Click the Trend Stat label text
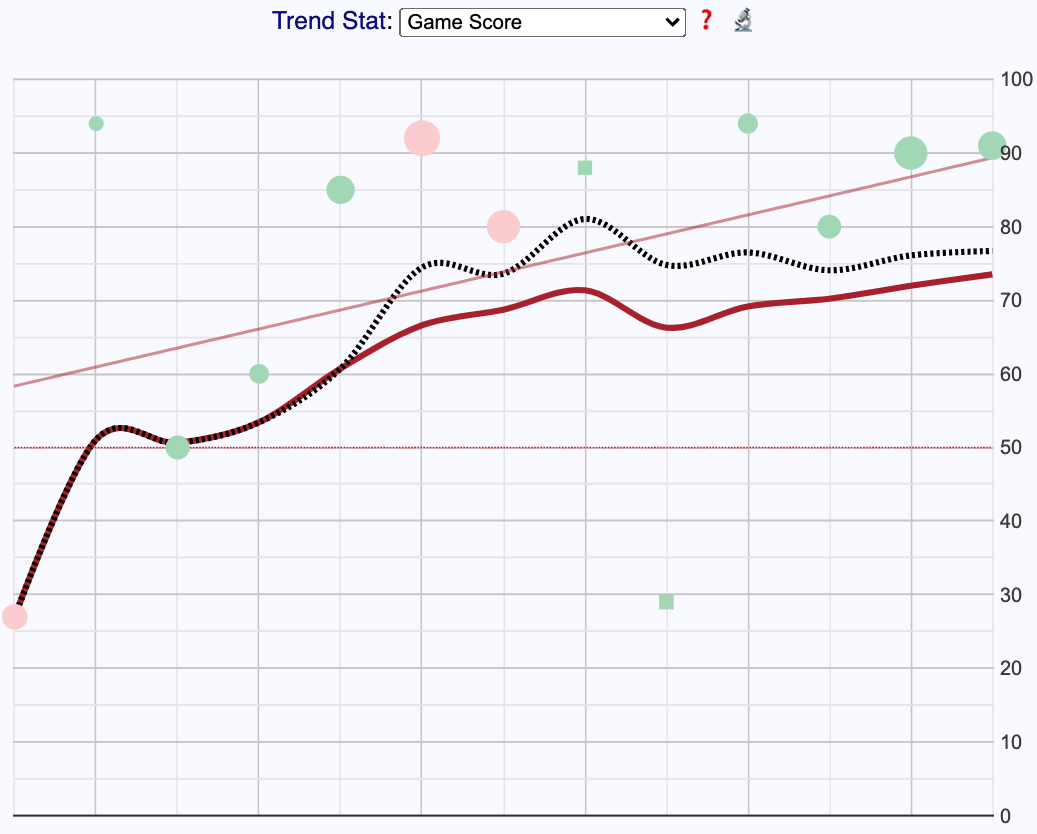 click(332, 21)
